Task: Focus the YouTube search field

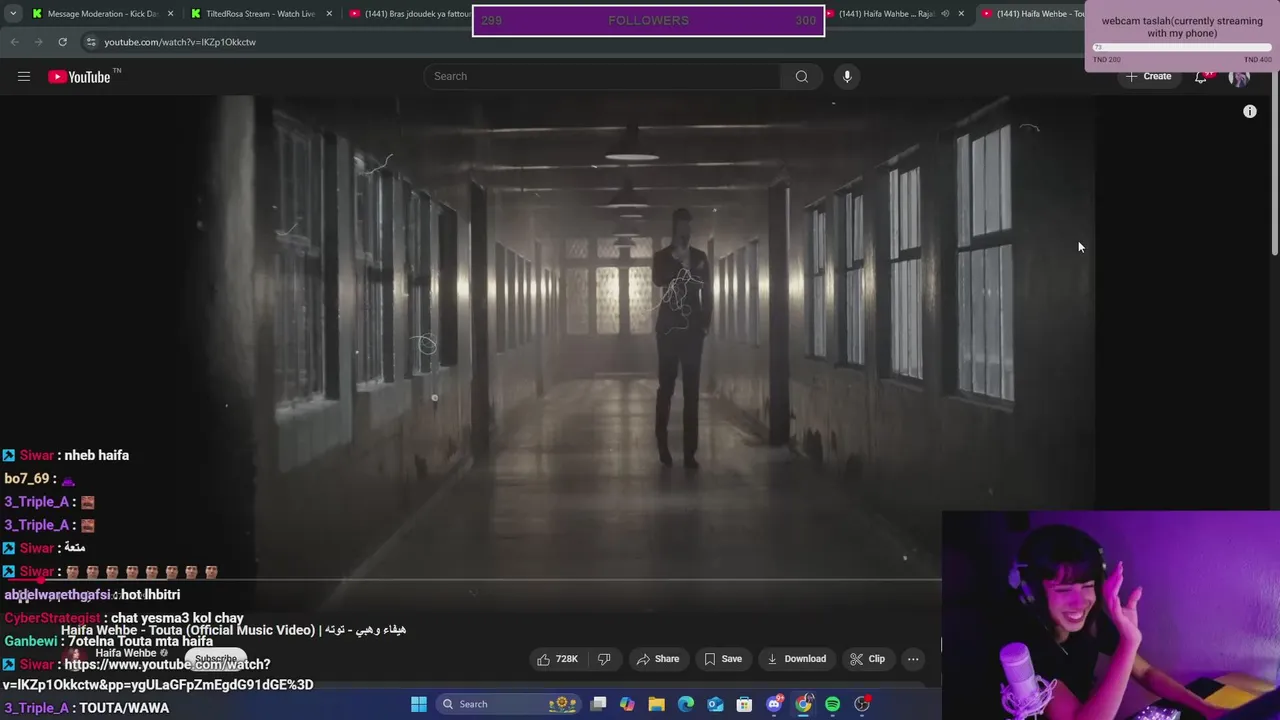Action: click(601, 76)
